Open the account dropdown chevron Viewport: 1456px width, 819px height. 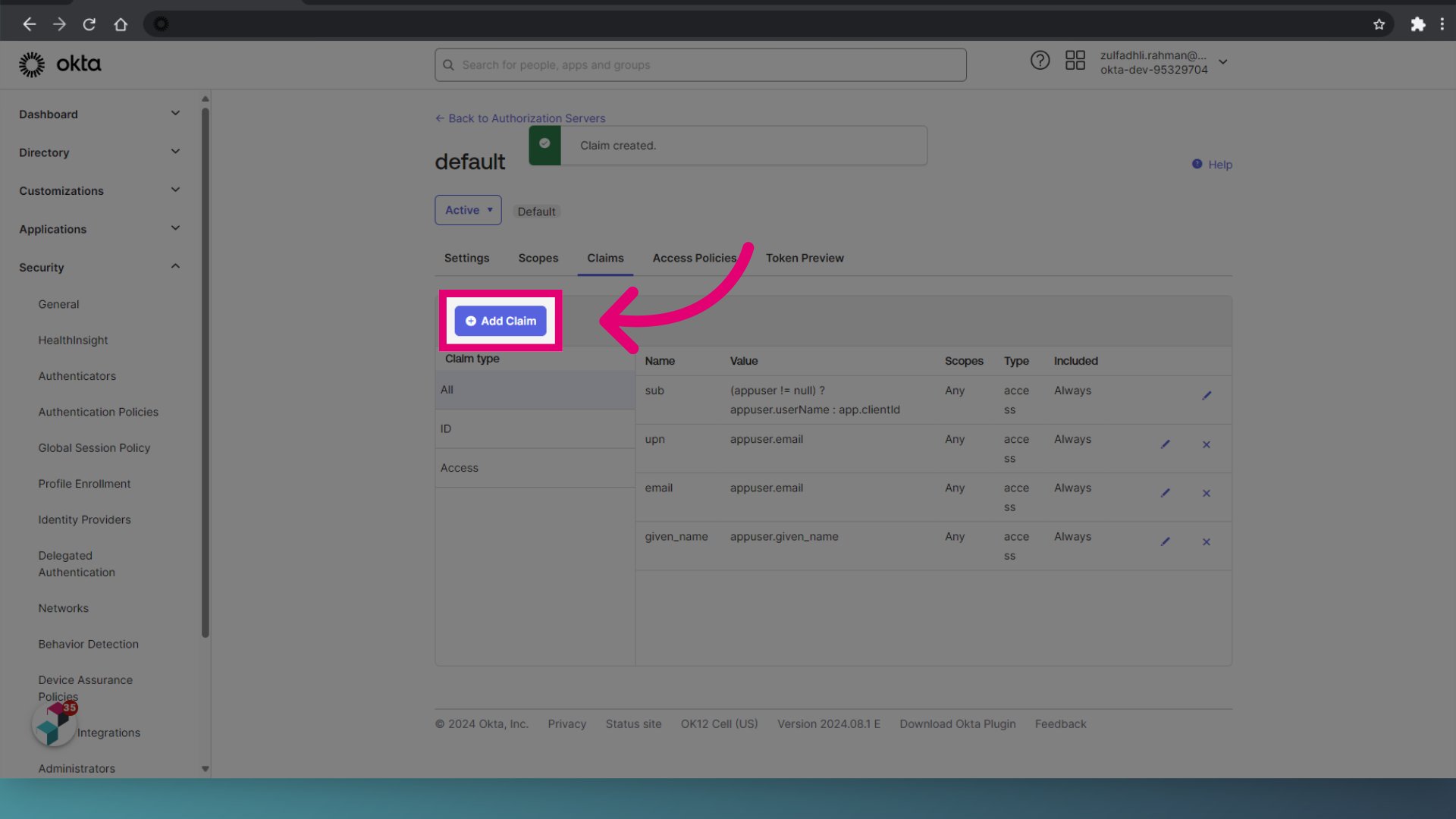point(1222,62)
